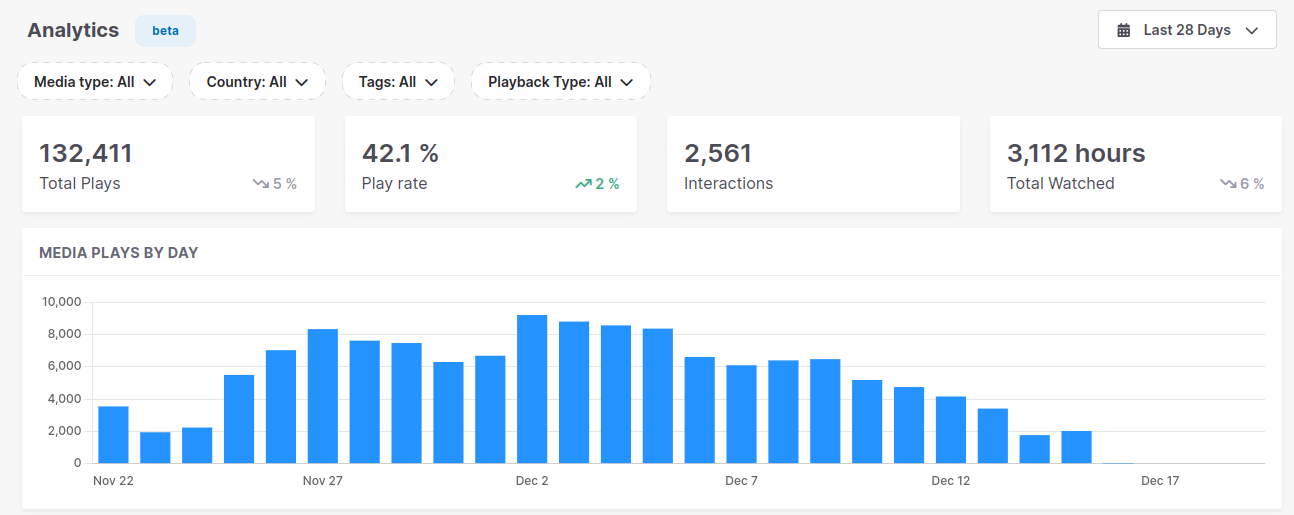This screenshot has height=515, width=1294.
Task: Click the chevron arrow in Last 28 Days button
Action: (x=1252, y=31)
